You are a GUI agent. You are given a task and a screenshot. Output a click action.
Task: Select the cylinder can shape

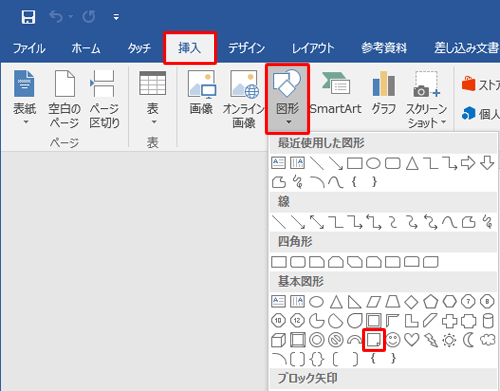tap(488, 321)
